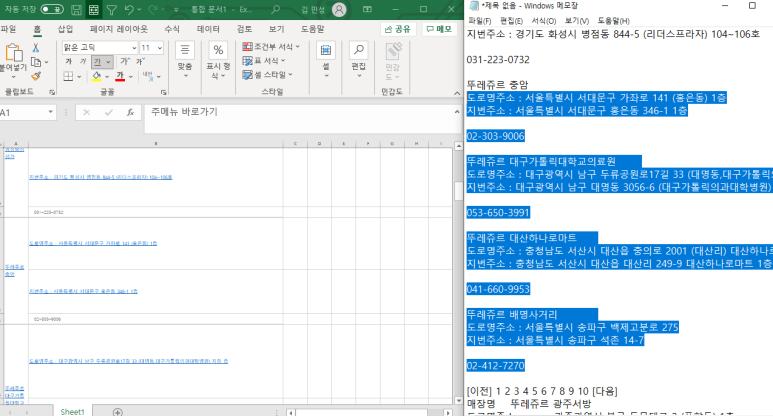Open the 데이터 (Data) tab
This screenshot has height=416, width=773.
click(x=209, y=29)
